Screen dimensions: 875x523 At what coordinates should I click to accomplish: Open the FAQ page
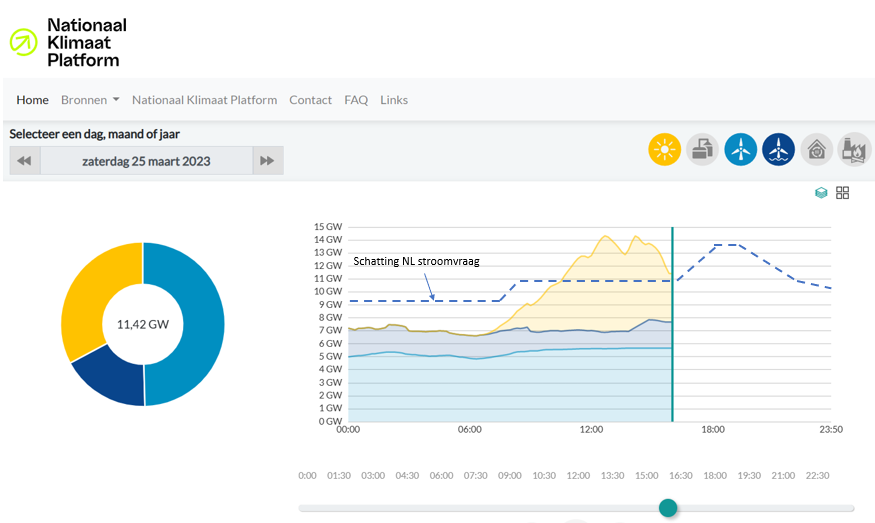click(x=356, y=100)
